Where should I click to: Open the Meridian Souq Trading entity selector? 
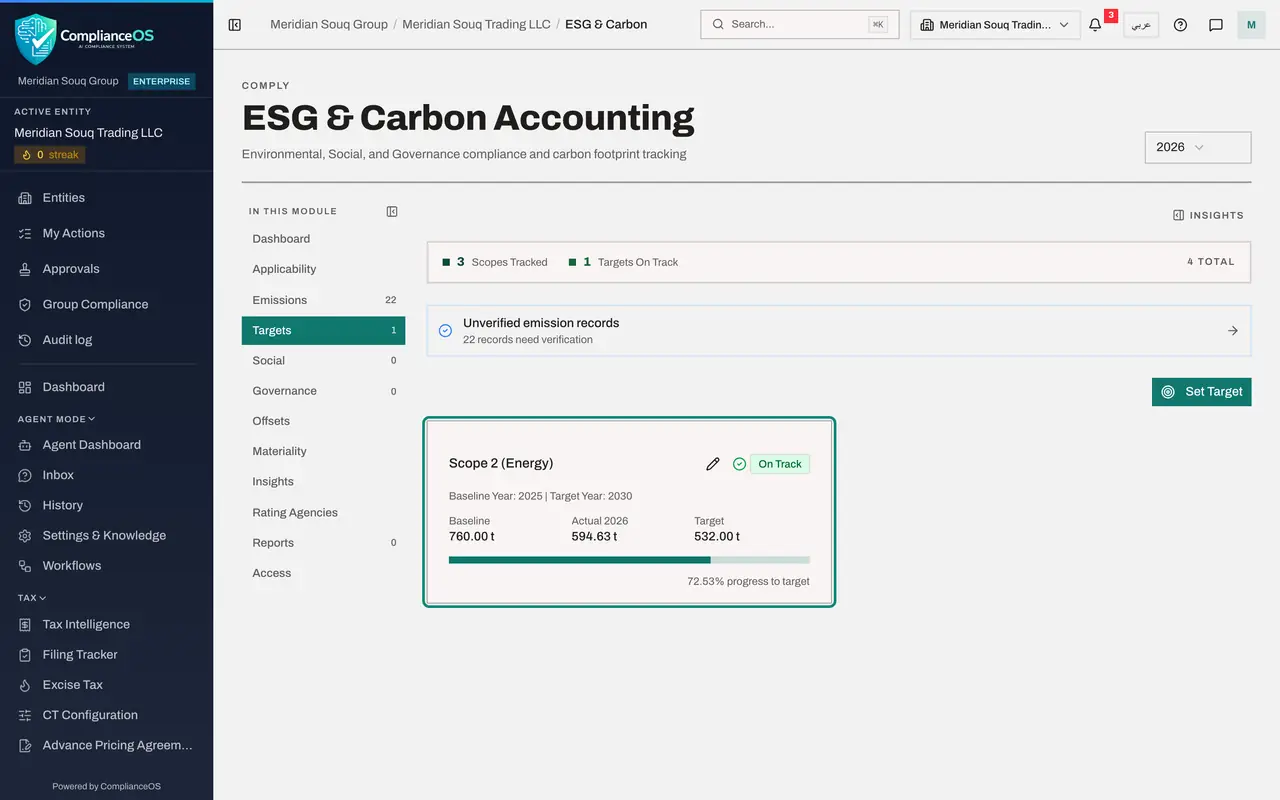click(995, 25)
